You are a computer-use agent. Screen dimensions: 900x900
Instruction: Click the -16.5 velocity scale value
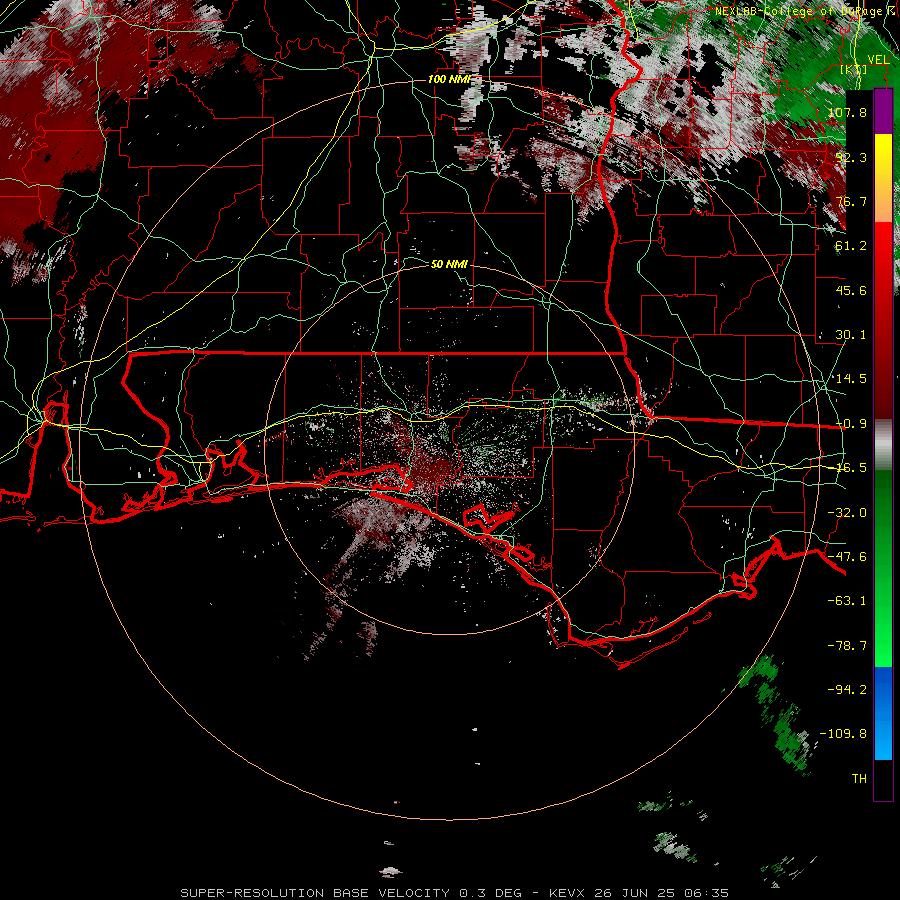coord(849,468)
